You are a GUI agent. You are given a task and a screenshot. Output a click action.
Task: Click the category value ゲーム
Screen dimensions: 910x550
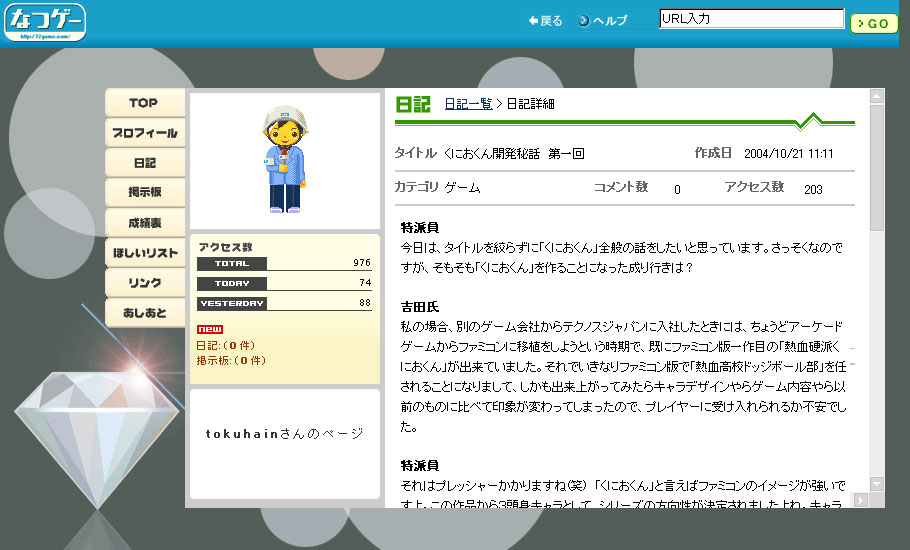pos(463,187)
